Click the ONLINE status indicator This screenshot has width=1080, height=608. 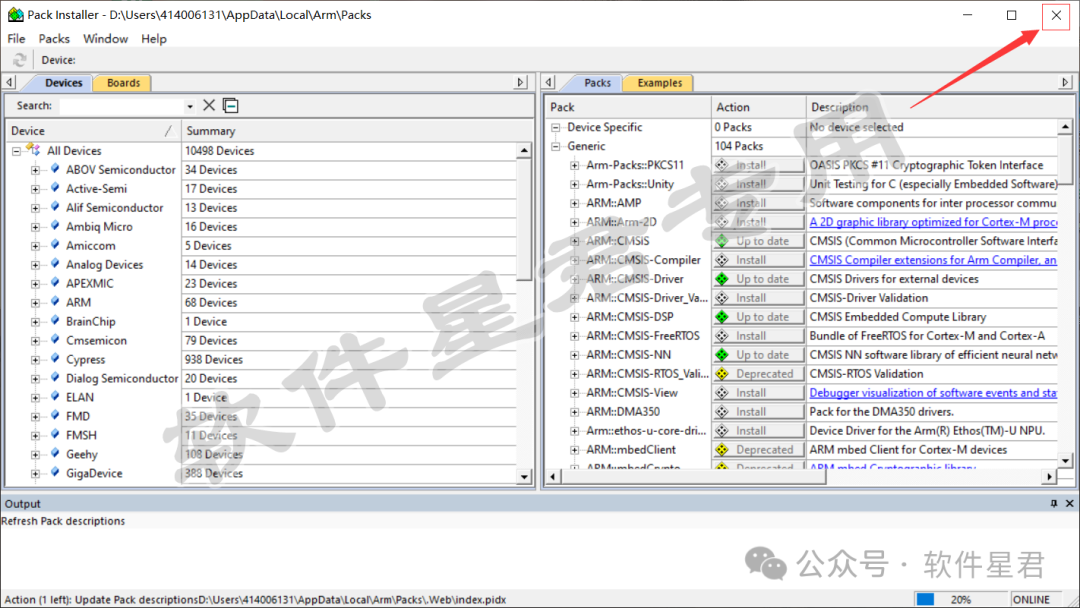1031,600
